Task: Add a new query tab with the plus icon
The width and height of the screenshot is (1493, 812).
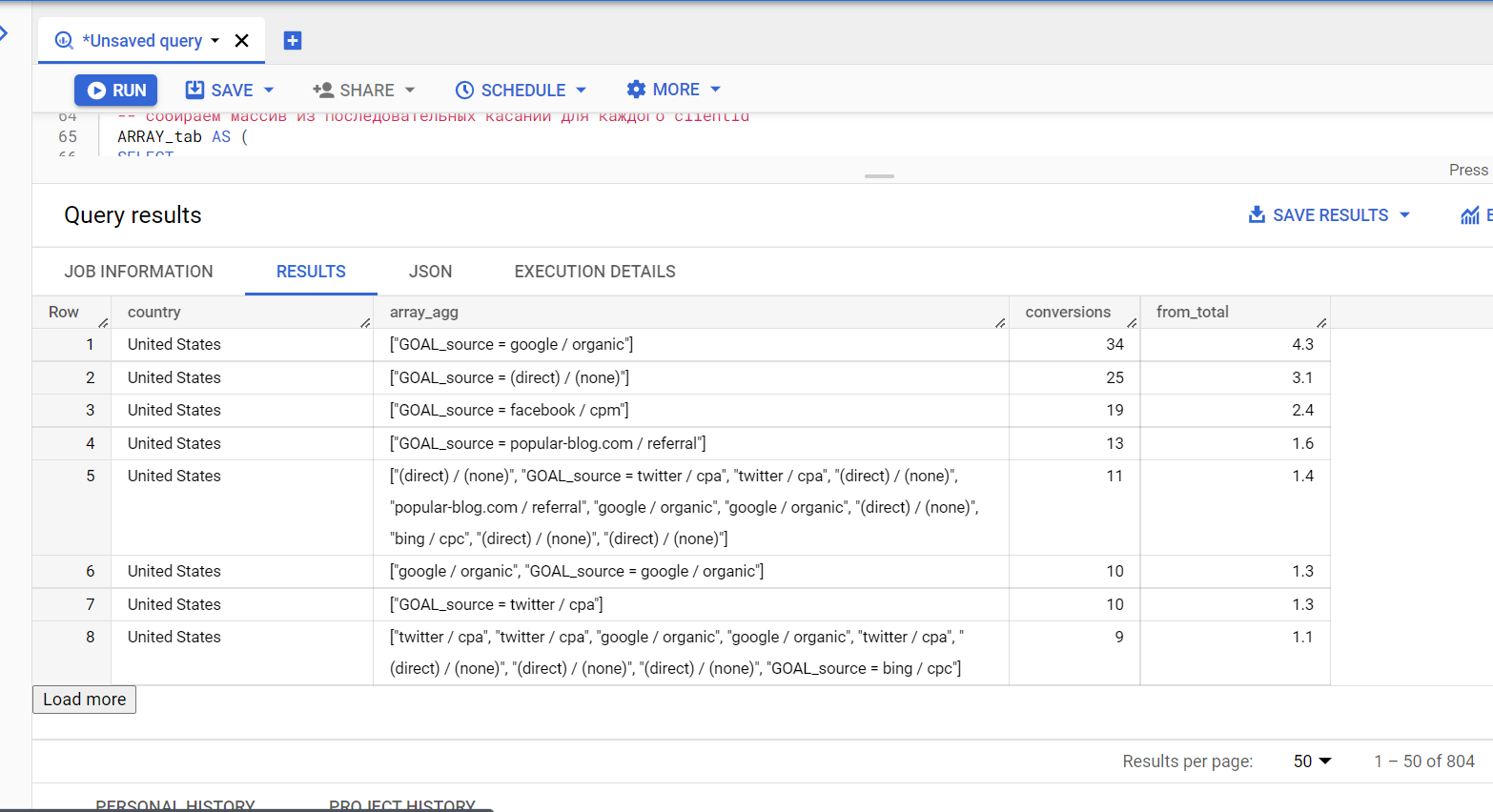Action: (293, 40)
